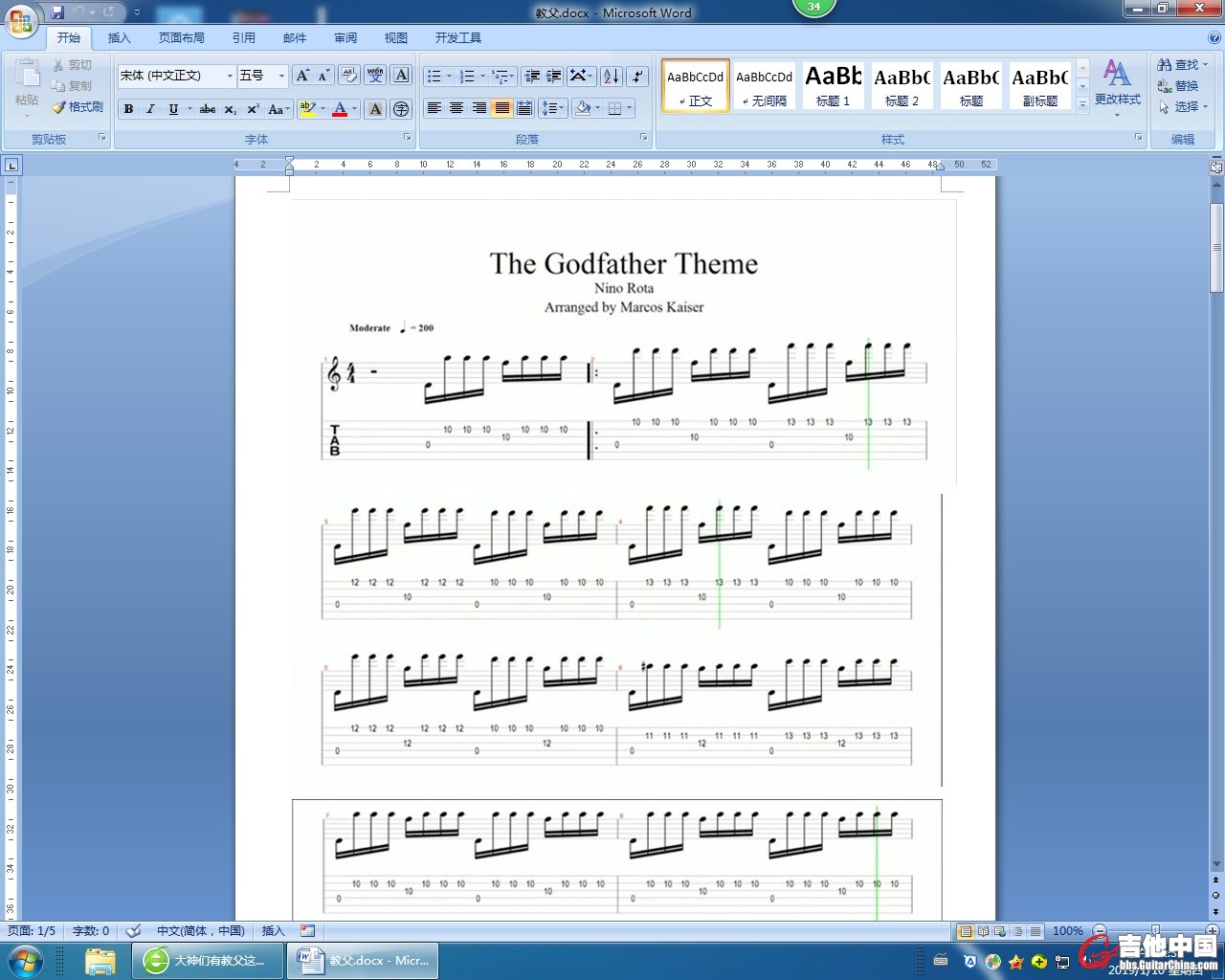Click 选择 (Select) button

pyautogui.click(x=1183, y=107)
